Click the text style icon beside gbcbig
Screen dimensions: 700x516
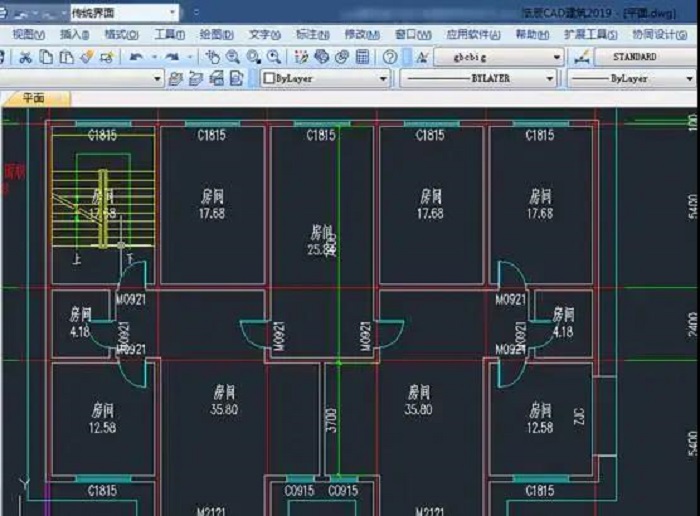[x=422, y=58]
